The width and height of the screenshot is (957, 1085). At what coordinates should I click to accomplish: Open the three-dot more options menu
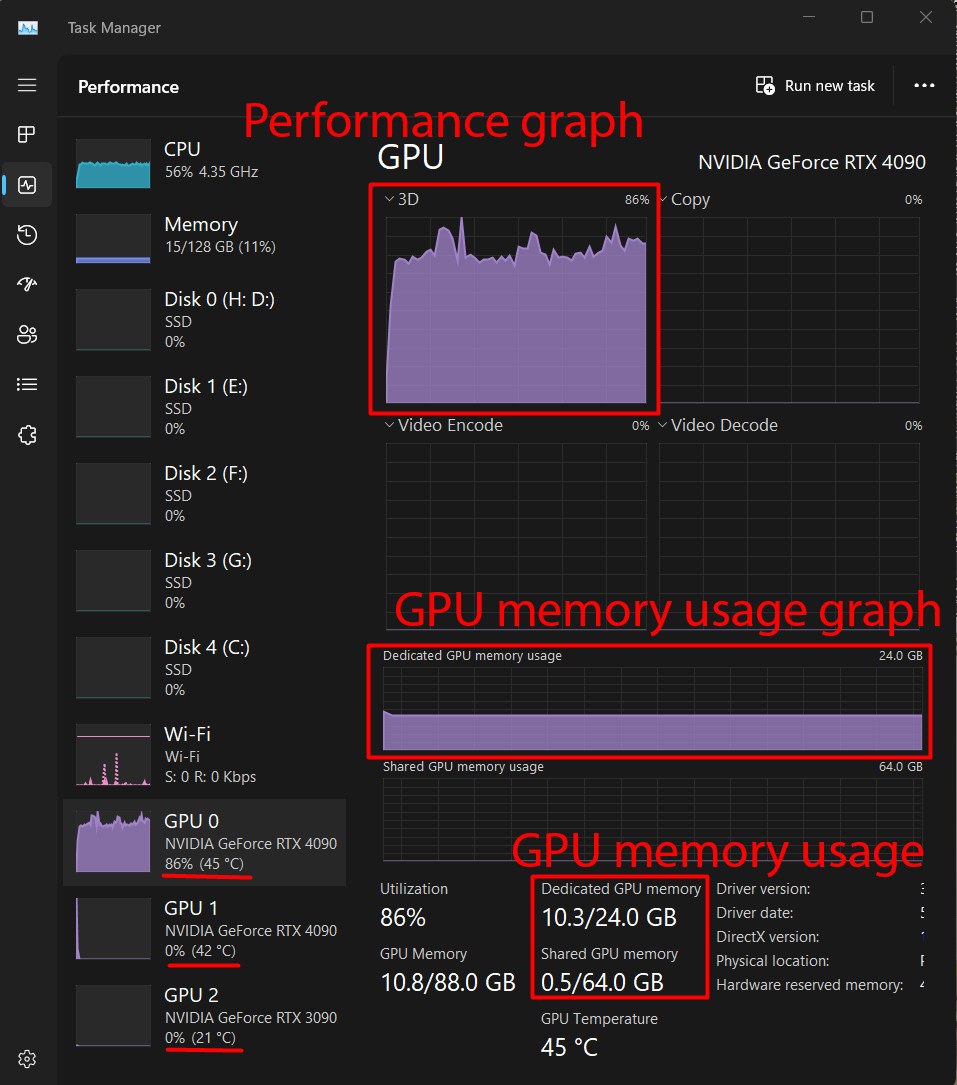[x=924, y=86]
